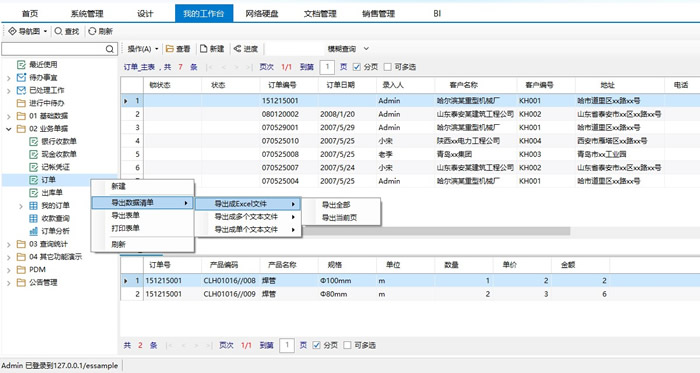Click page number field in bottom pager
The width and height of the screenshot is (700, 373).
click(287, 345)
